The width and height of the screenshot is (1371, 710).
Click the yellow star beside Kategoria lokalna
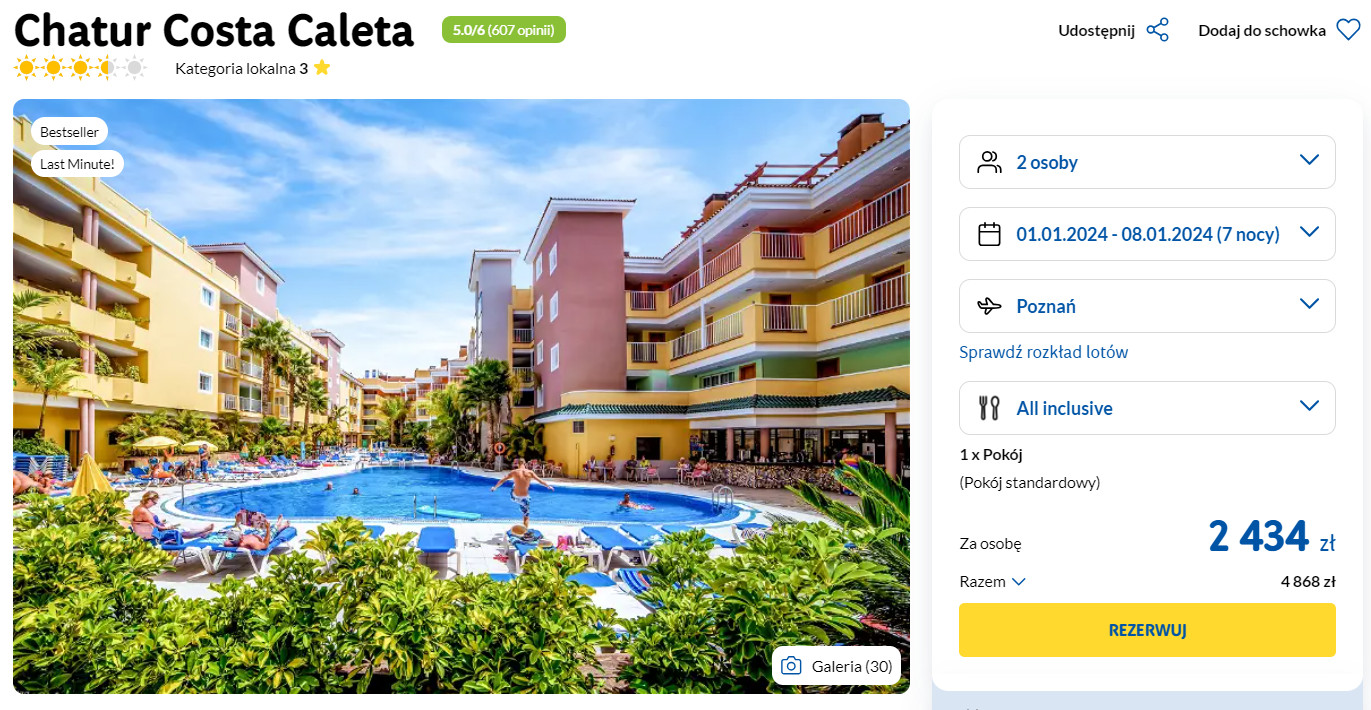pos(321,68)
